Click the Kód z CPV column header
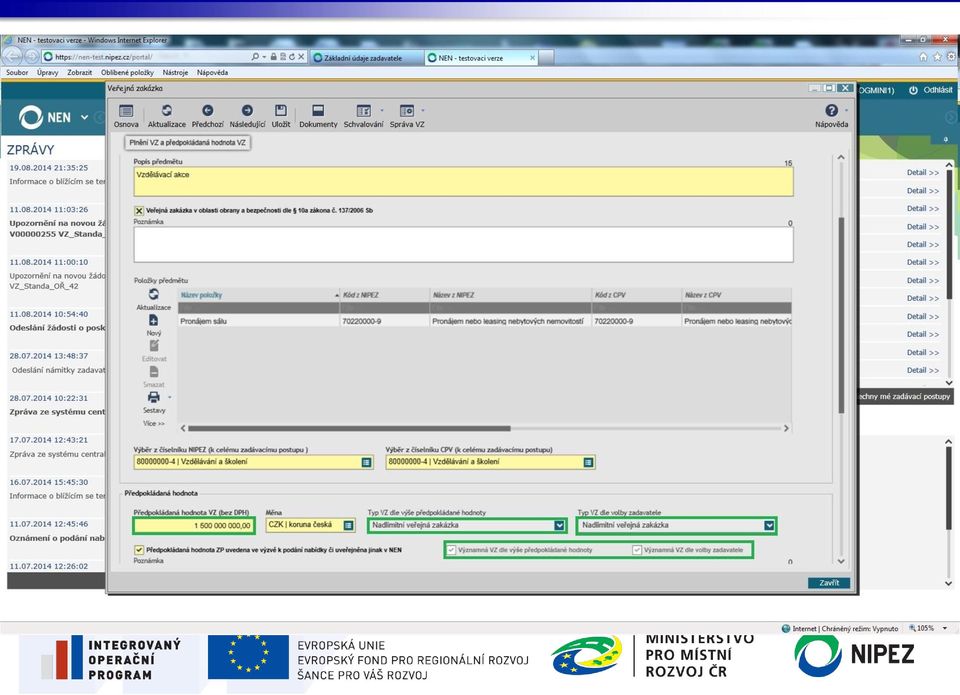This screenshot has height=695, width=960. click(x=637, y=295)
